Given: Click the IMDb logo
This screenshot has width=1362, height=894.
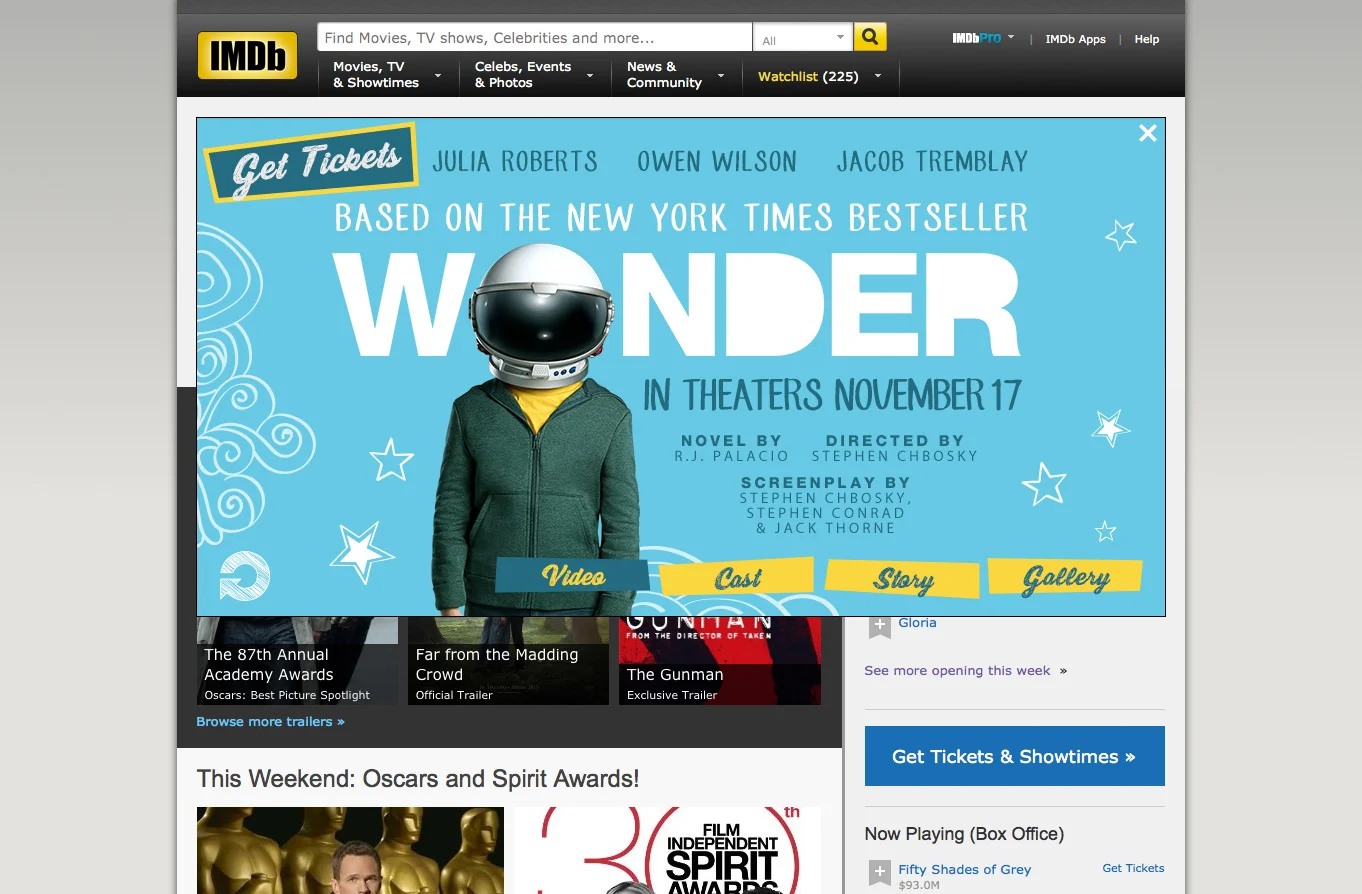Looking at the screenshot, I should click(x=247, y=55).
